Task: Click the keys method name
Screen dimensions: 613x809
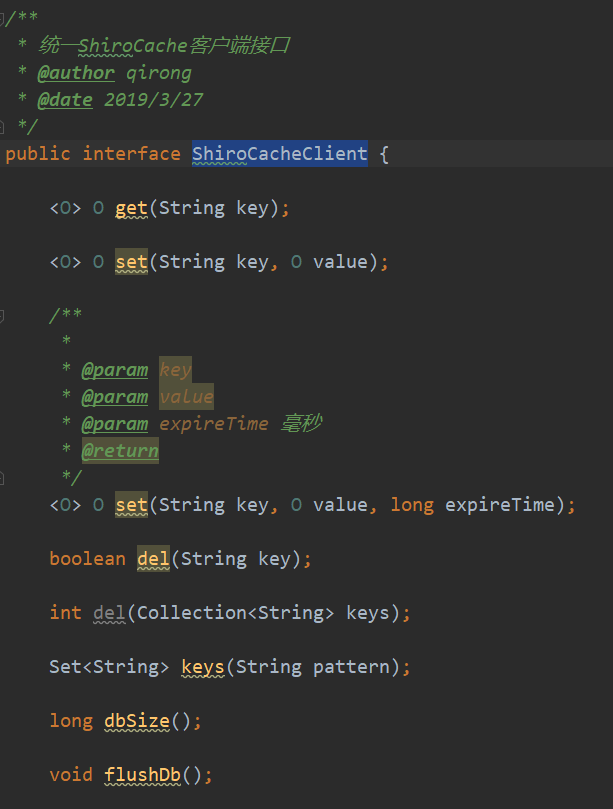Action: [x=203, y=666]
